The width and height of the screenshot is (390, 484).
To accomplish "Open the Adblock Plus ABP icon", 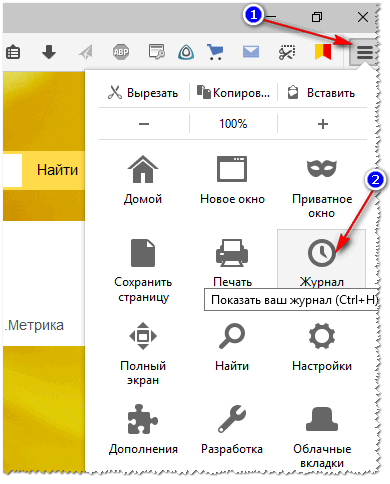I will [121, 52].
